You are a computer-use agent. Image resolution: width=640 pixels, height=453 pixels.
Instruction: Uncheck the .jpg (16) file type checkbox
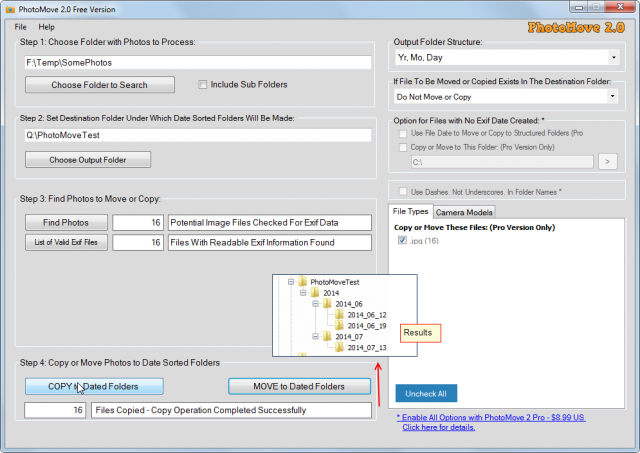coord(402,240)
